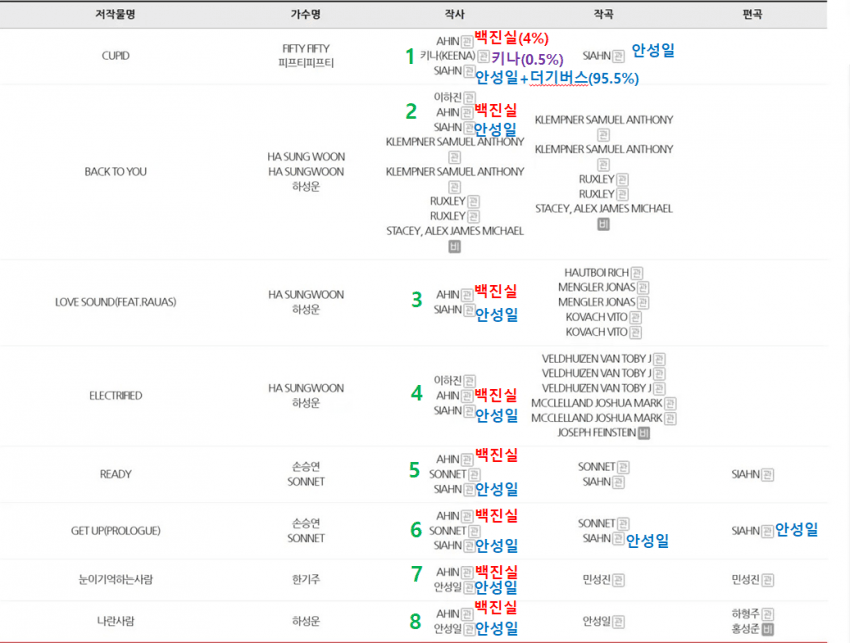
Task: Click 안성일's 관 icon in 나란사람 작곡 column
Action: click(618, 622)
